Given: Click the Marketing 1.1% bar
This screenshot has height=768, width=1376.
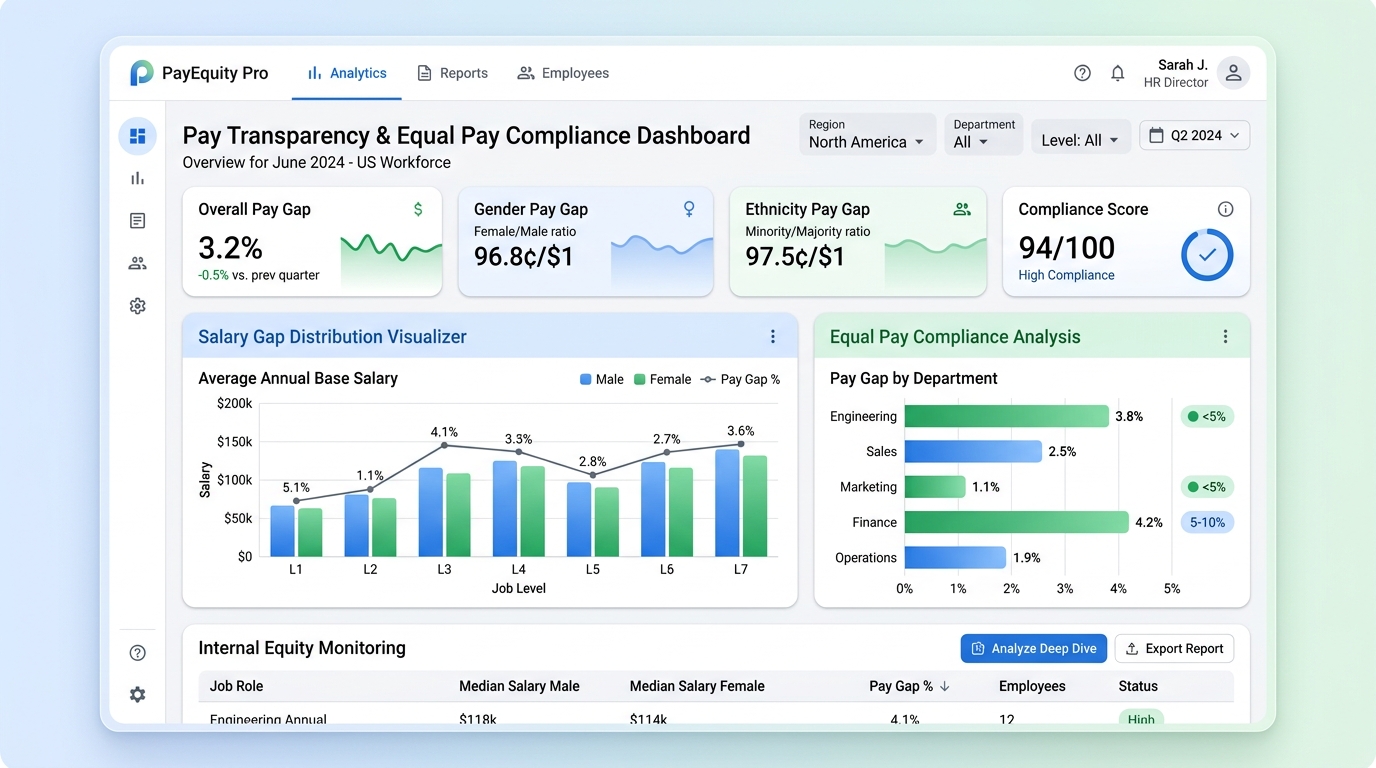Looking at the screenshot, I should [935, 487].
